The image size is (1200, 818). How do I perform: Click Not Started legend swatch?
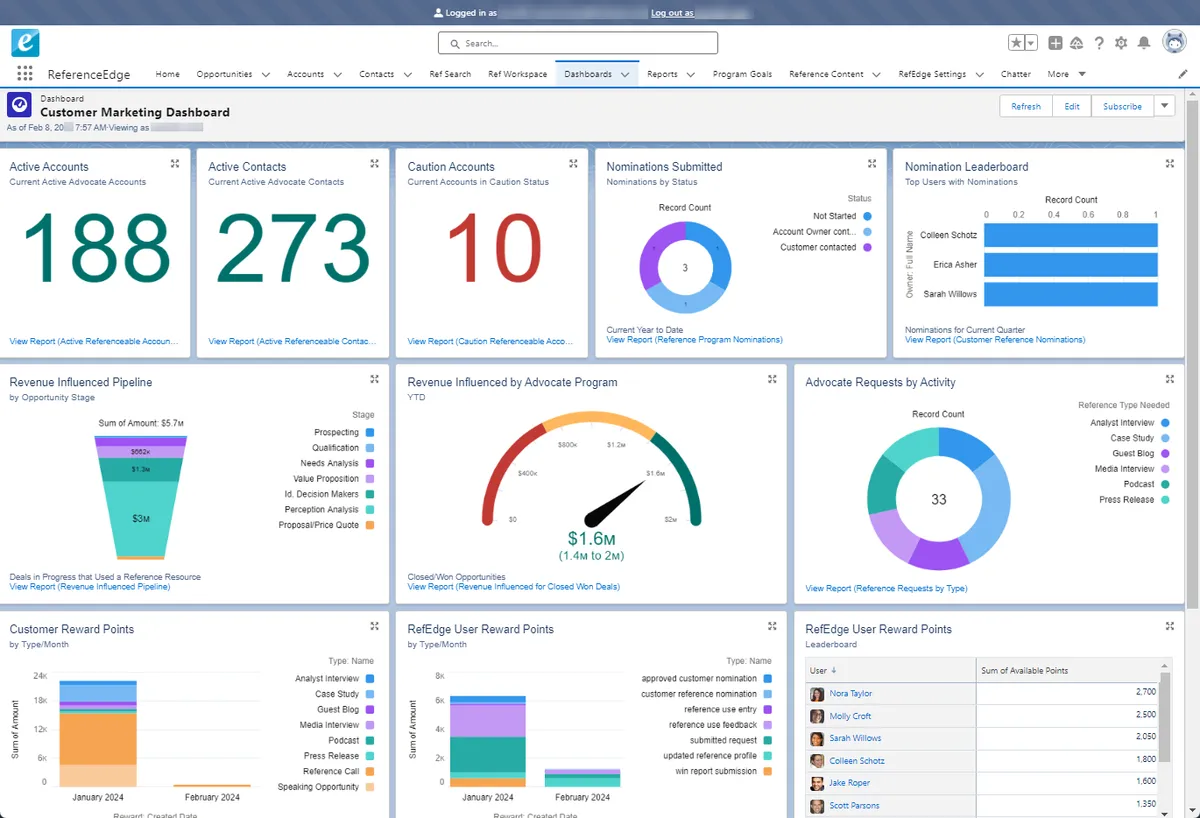(x=867, y=216)
